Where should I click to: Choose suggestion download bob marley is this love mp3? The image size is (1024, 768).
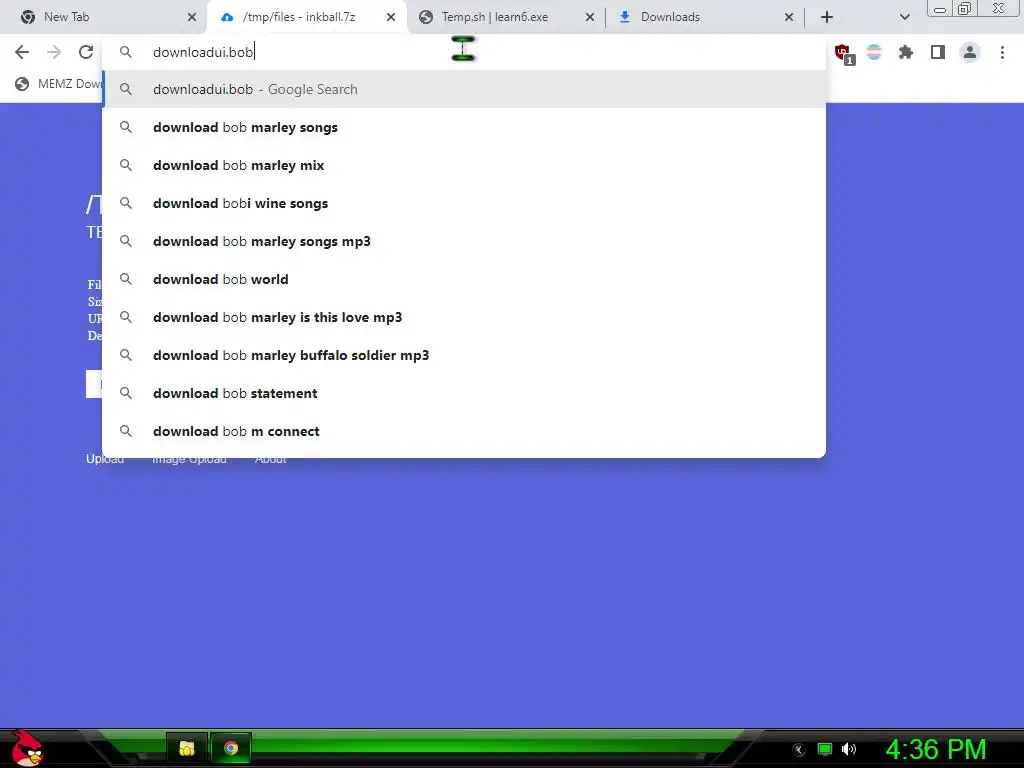click(464, 317)
